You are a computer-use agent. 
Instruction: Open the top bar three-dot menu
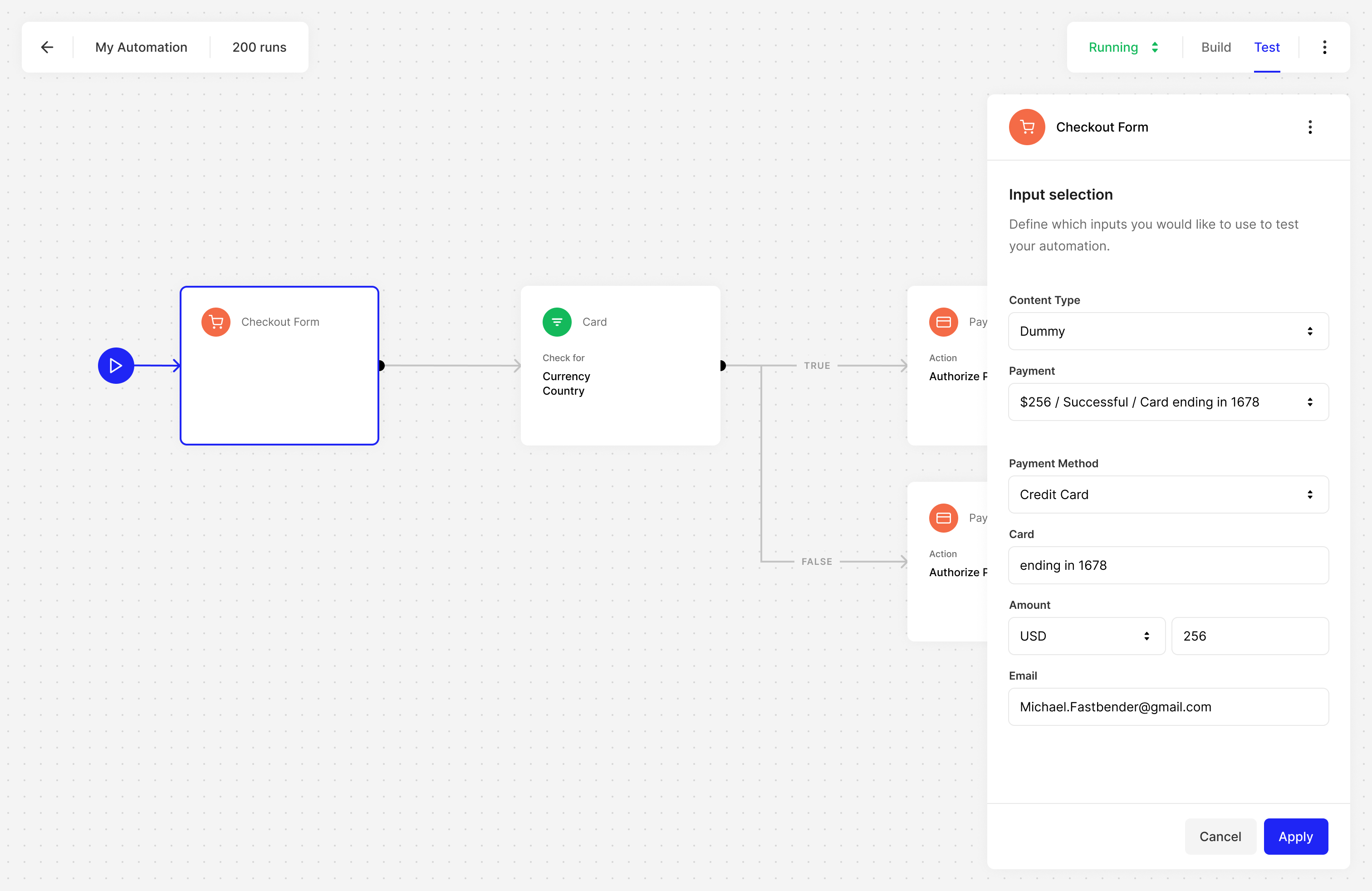click(1324, 47)
